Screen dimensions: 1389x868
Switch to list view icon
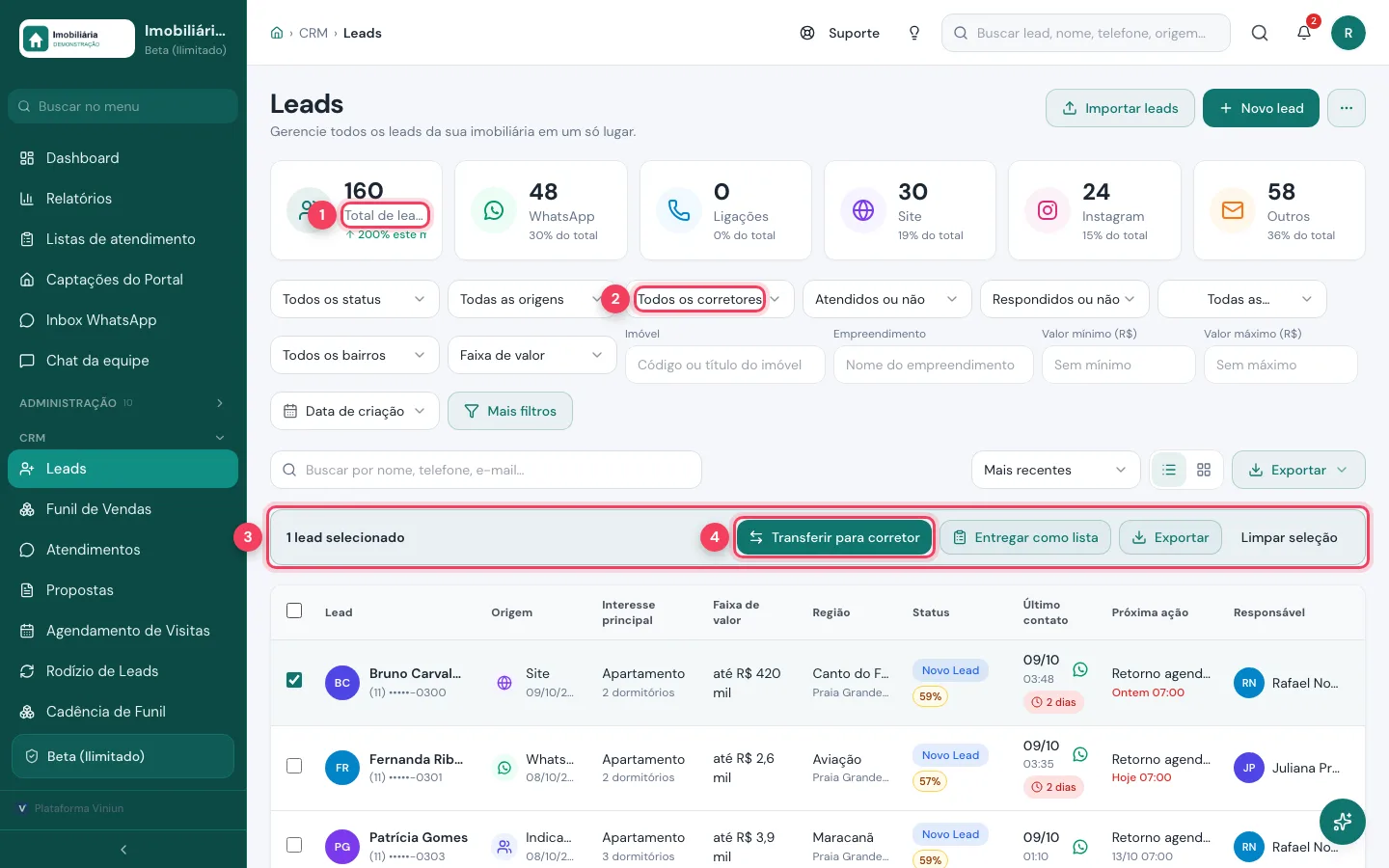1169,470
